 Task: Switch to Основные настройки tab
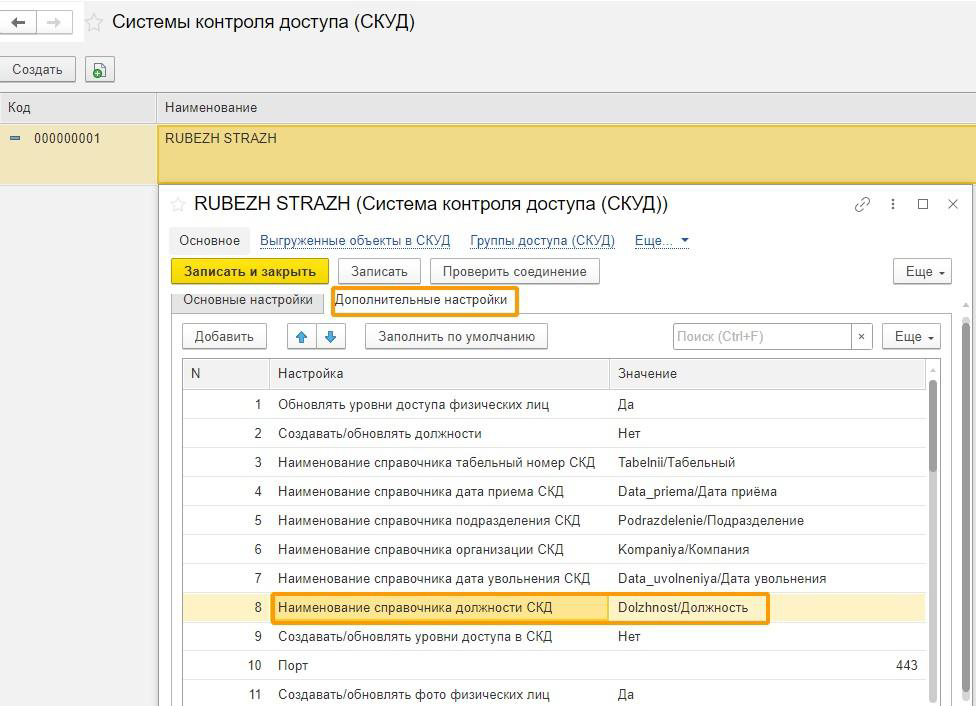pyautogui.click(x=247, y=300)
